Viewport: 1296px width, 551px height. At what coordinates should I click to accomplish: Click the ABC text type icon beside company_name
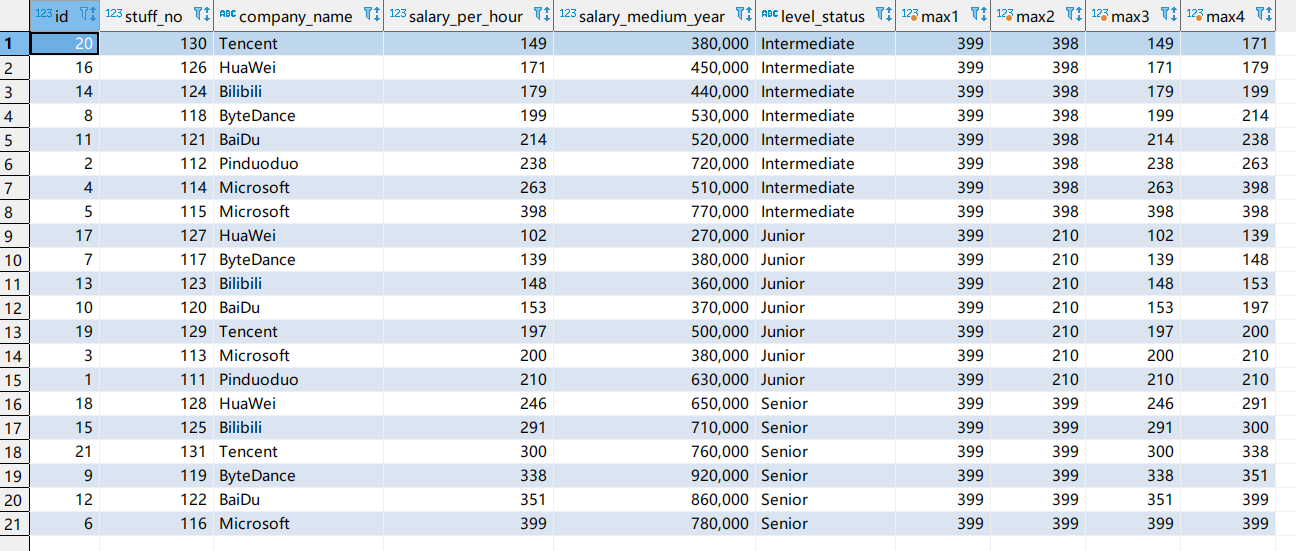click(228, 14)
